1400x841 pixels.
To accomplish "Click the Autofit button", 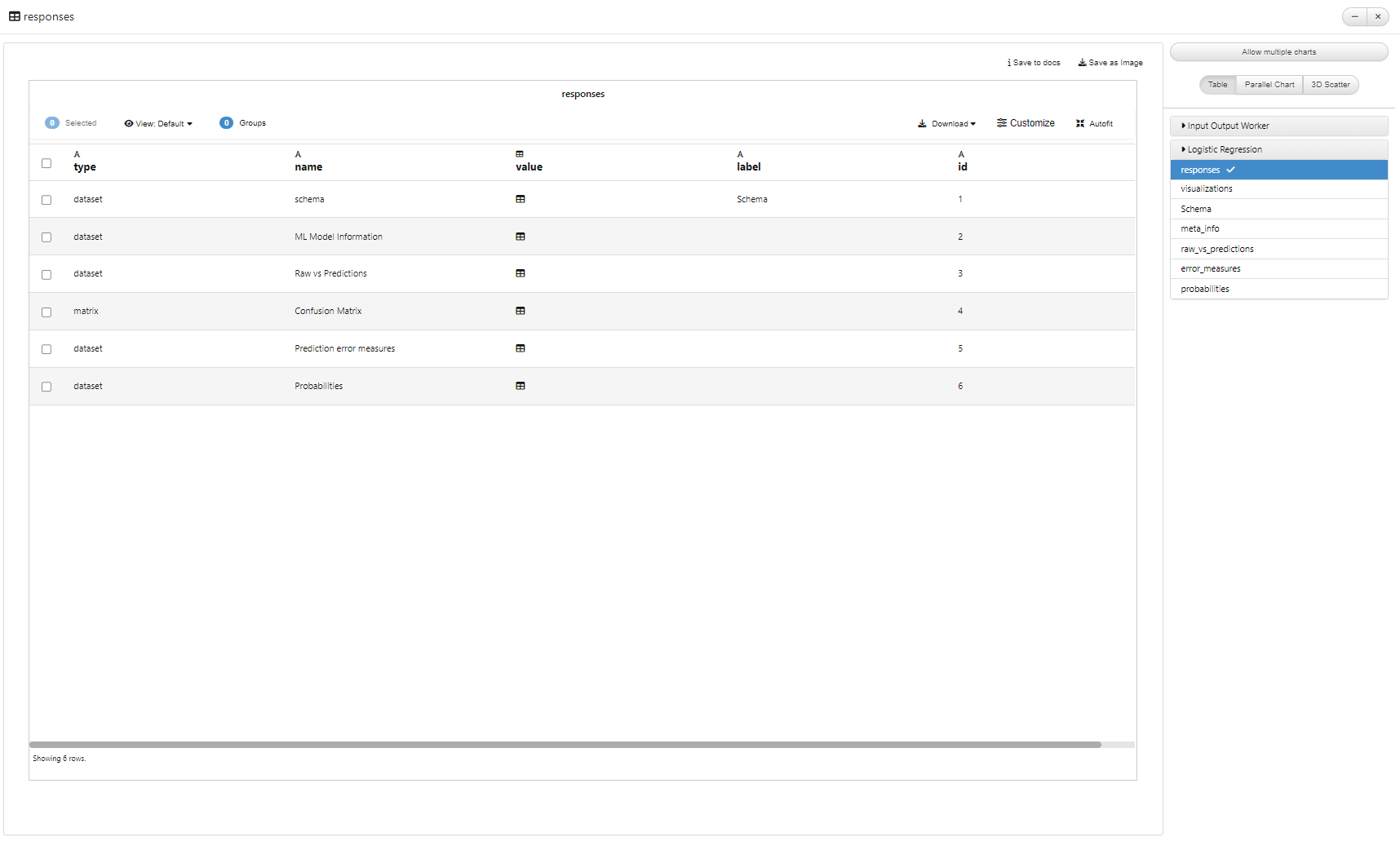I will pyautogui.click(x=1094, y=124).
